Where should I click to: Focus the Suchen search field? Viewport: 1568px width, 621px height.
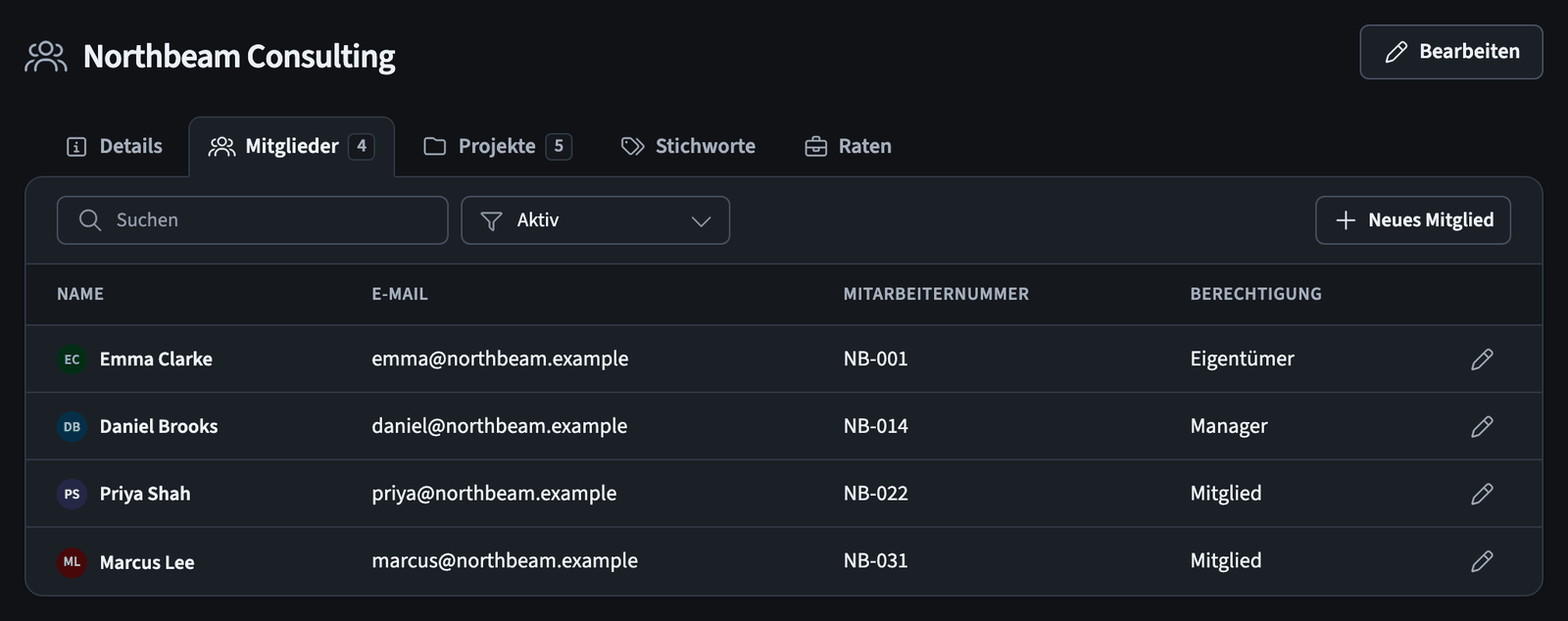point(253,220)
